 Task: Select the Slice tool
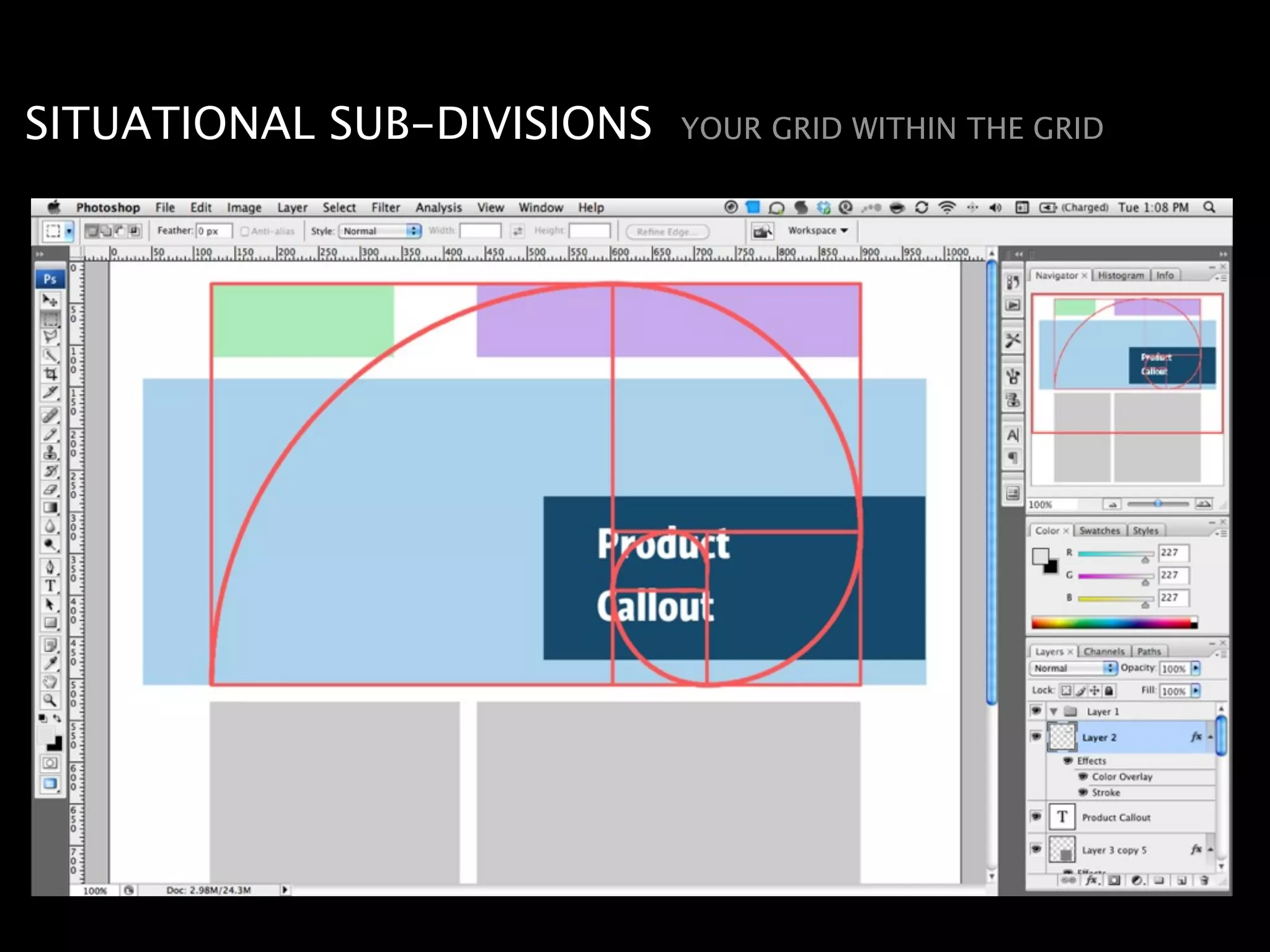(50, 392)
